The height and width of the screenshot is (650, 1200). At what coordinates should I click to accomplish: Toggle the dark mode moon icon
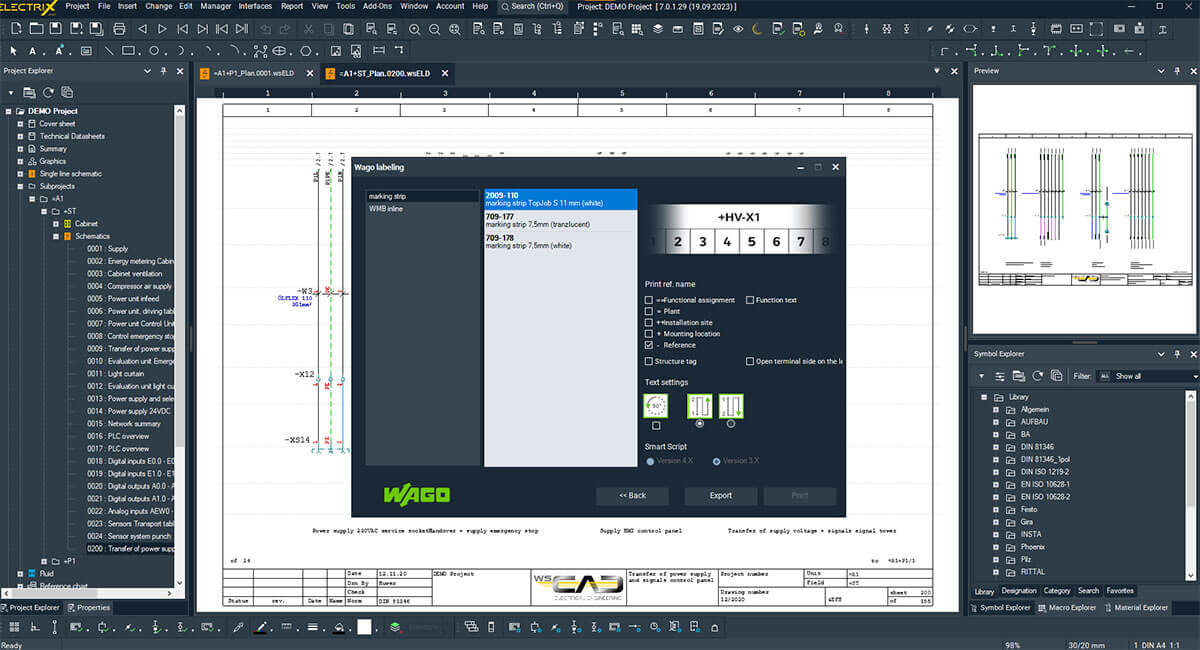[757, 29]
